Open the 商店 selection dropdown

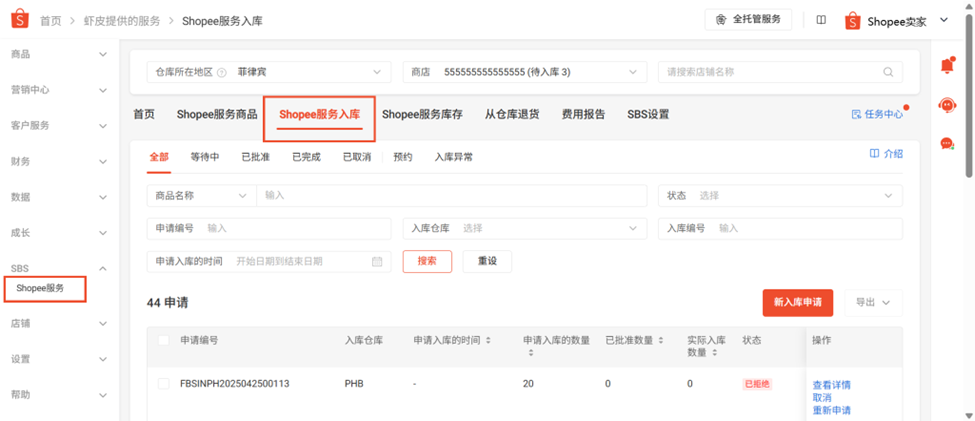[x=525, y=72]
